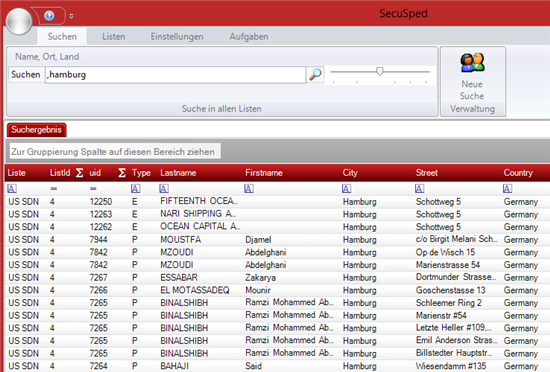Screen dimensions: 550x372
Task: Select the ESSABAR lastname cell
Action: point(179,277)
